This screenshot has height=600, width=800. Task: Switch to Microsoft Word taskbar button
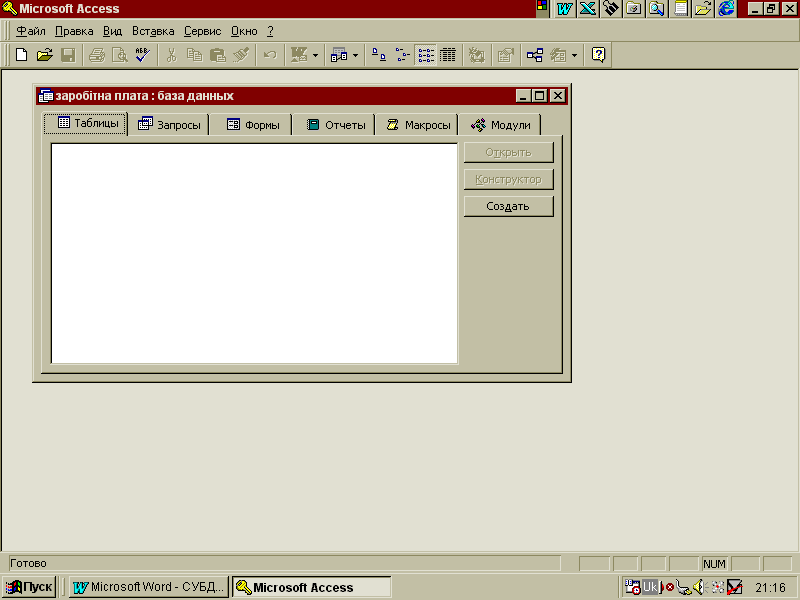tap(149, 587)
